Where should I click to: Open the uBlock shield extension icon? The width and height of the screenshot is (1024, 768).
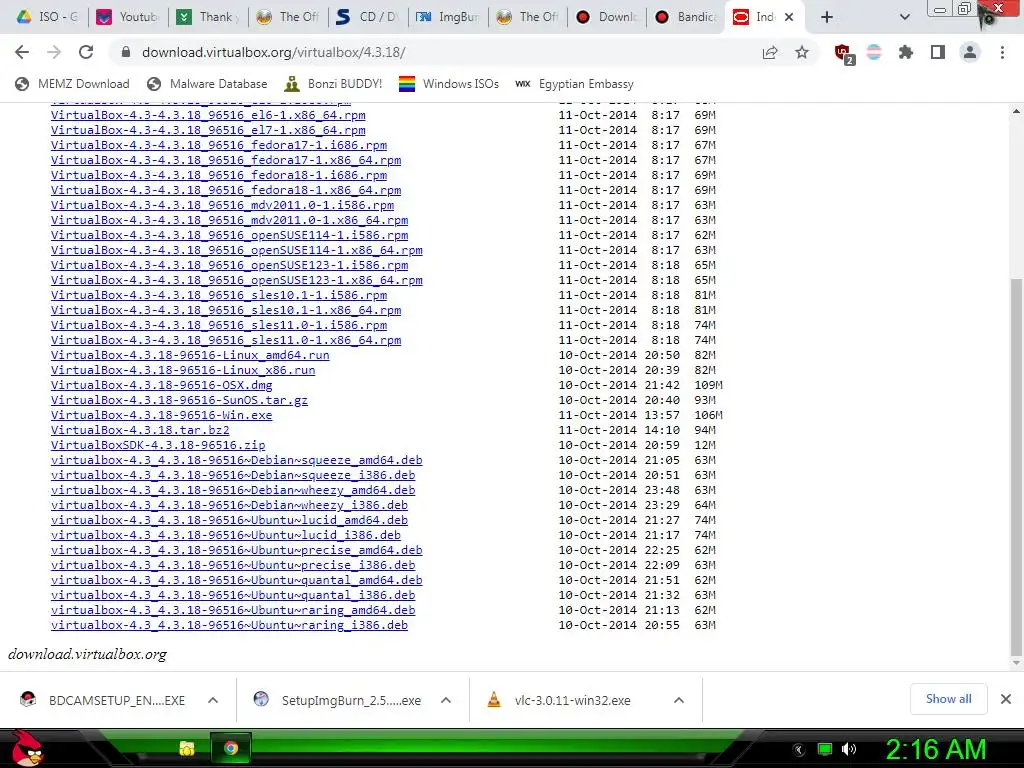[x=843, y=53]
